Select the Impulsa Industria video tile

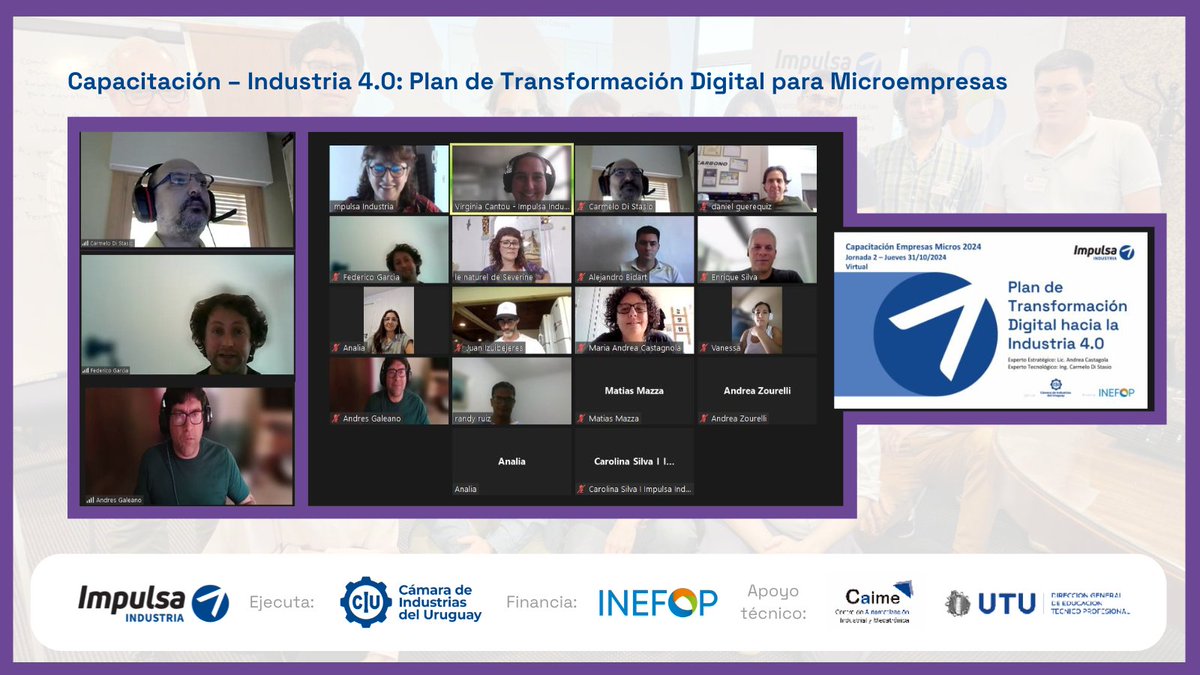389,179
